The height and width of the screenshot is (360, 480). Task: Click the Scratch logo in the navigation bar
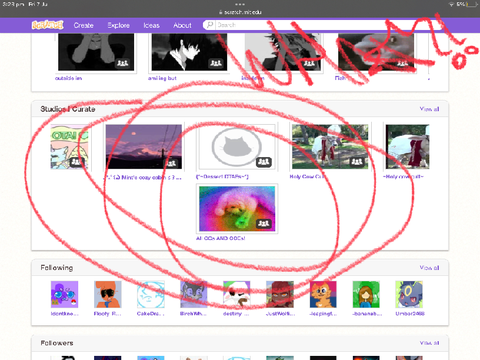pyautogui.click(x=47, y=25)
